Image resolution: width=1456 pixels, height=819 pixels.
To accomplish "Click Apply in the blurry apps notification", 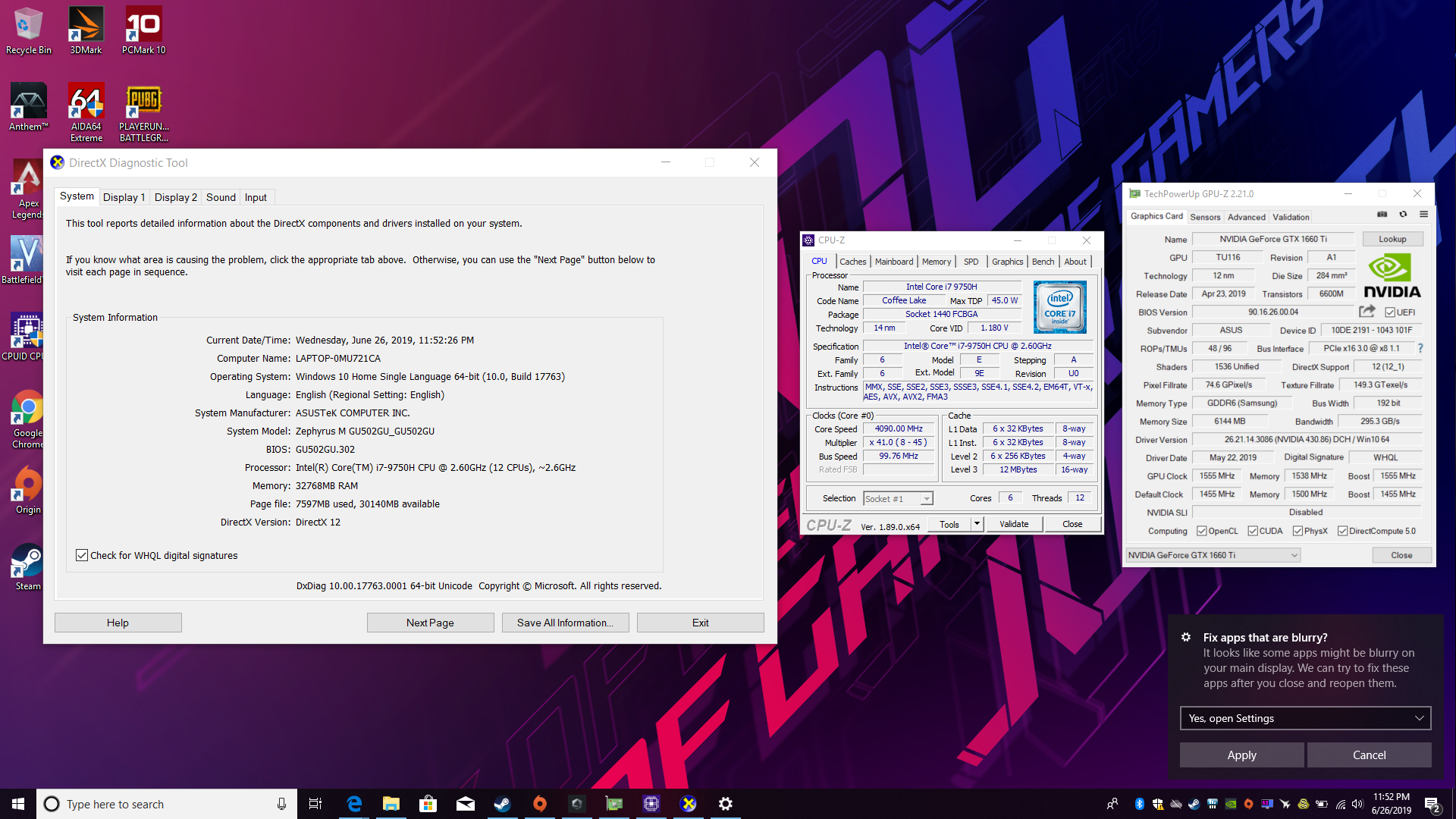I will click(1241, 755).
